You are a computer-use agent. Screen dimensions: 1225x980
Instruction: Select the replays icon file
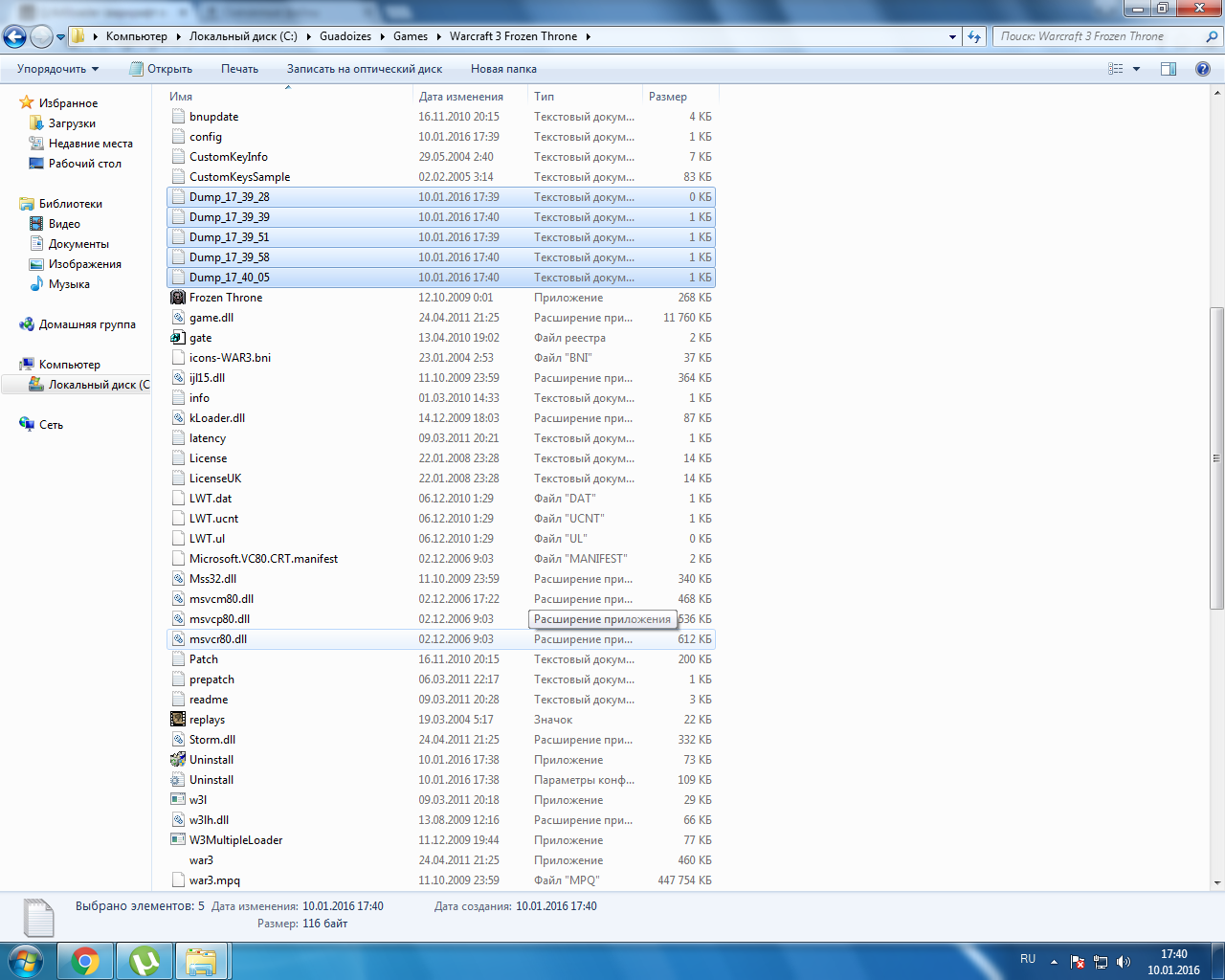pos(178,720)
